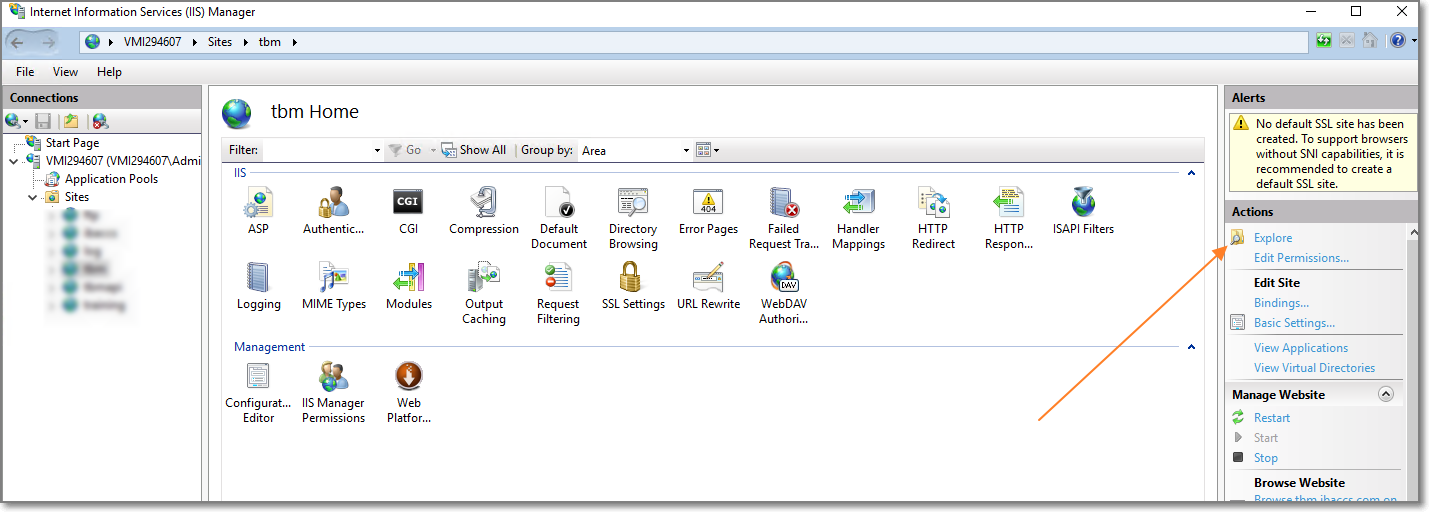Click the Help icon in address bar
Screen dimensions: 1429x512
click(1398, 41)
